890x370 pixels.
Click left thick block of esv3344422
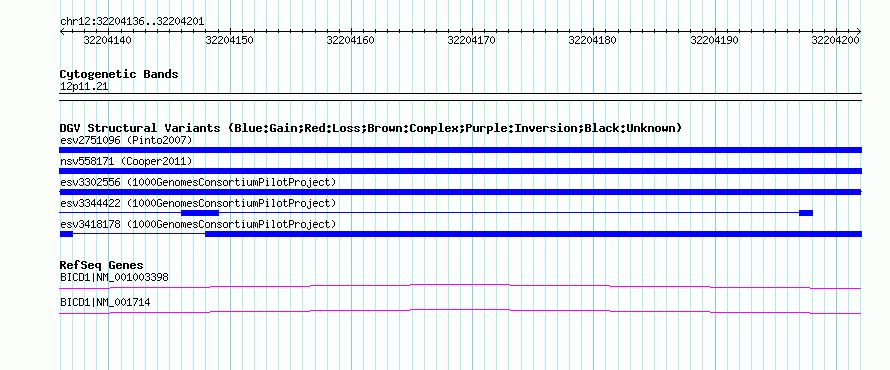click(200, 213)
